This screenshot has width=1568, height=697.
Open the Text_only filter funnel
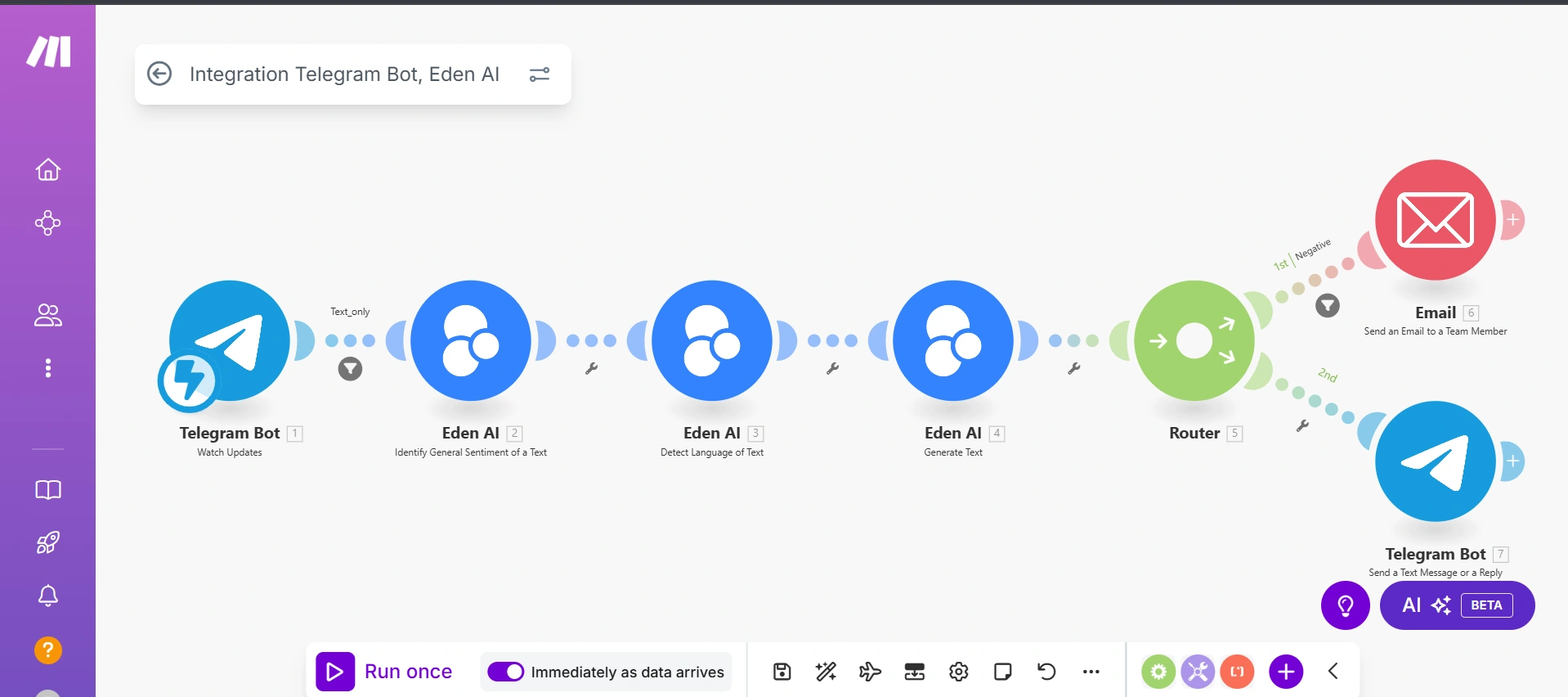350,369
